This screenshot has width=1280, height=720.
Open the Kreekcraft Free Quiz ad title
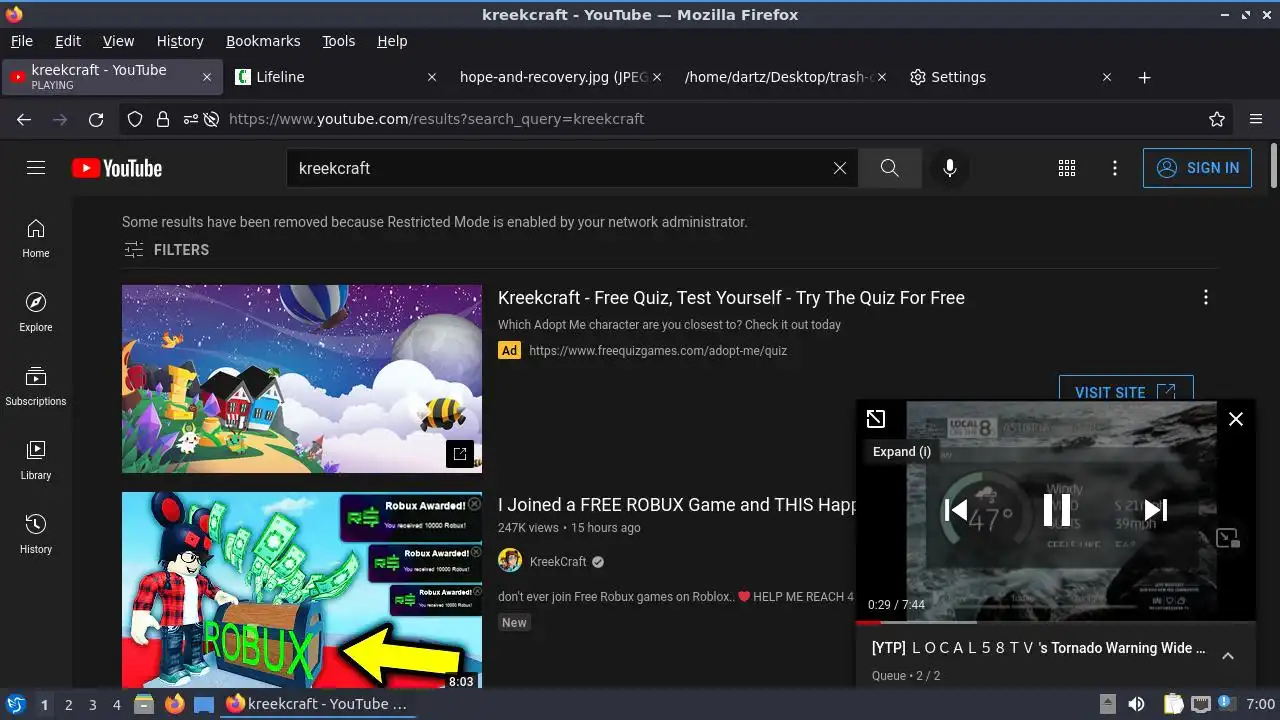coord(731,298)
